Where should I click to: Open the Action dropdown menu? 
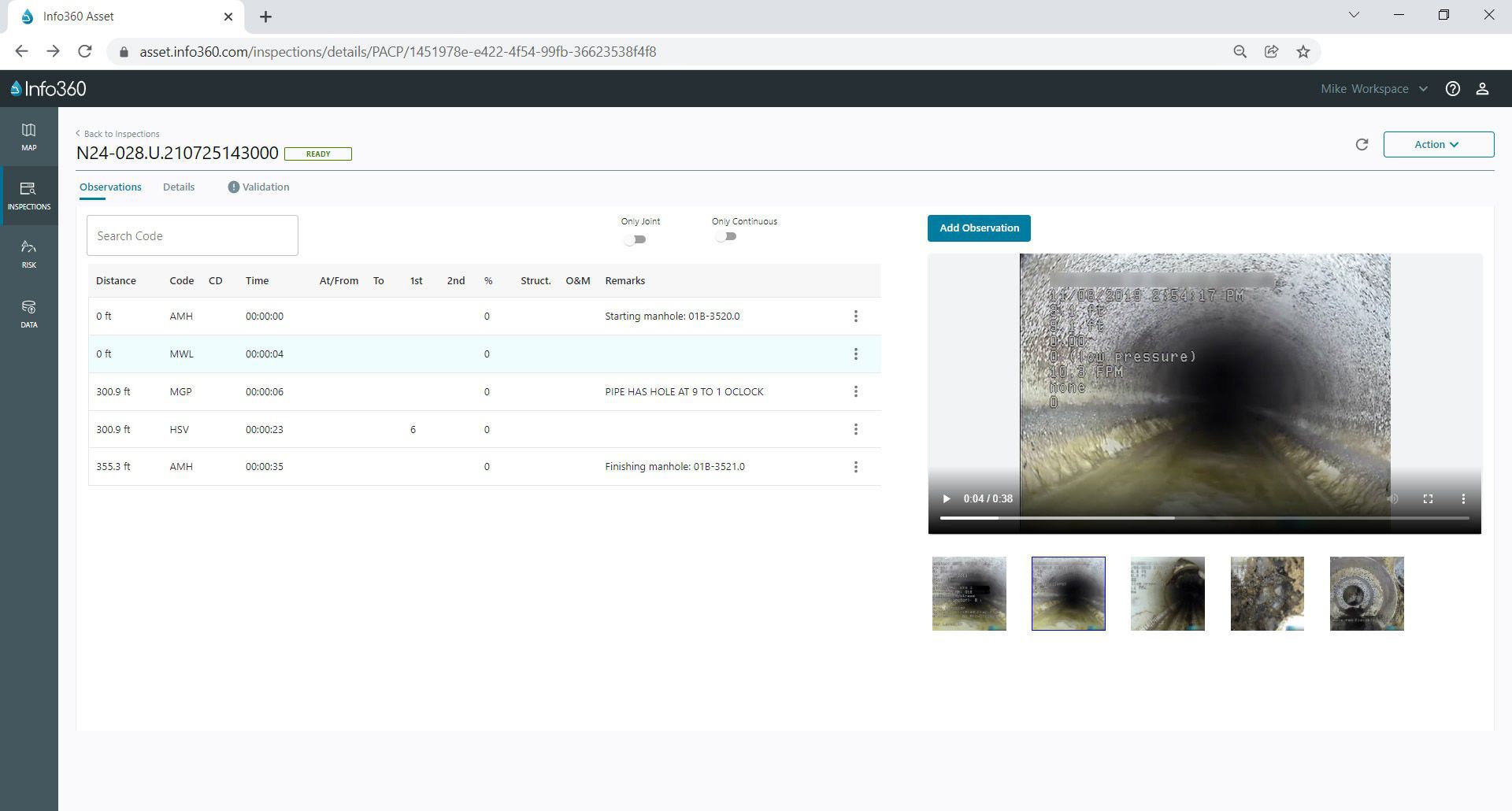1438,144
